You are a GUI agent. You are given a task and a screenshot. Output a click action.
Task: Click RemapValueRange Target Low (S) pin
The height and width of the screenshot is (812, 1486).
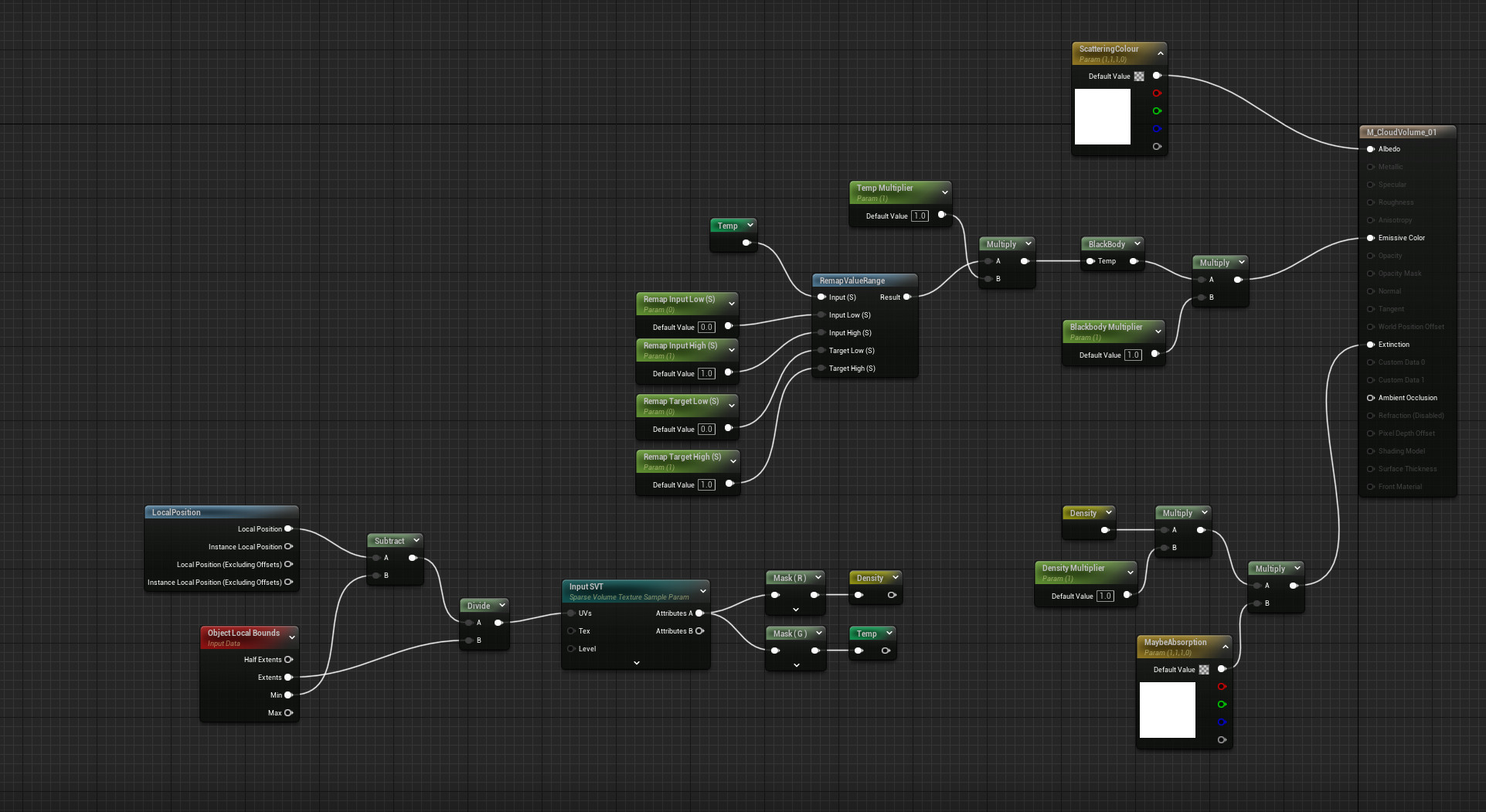(821, 351)
